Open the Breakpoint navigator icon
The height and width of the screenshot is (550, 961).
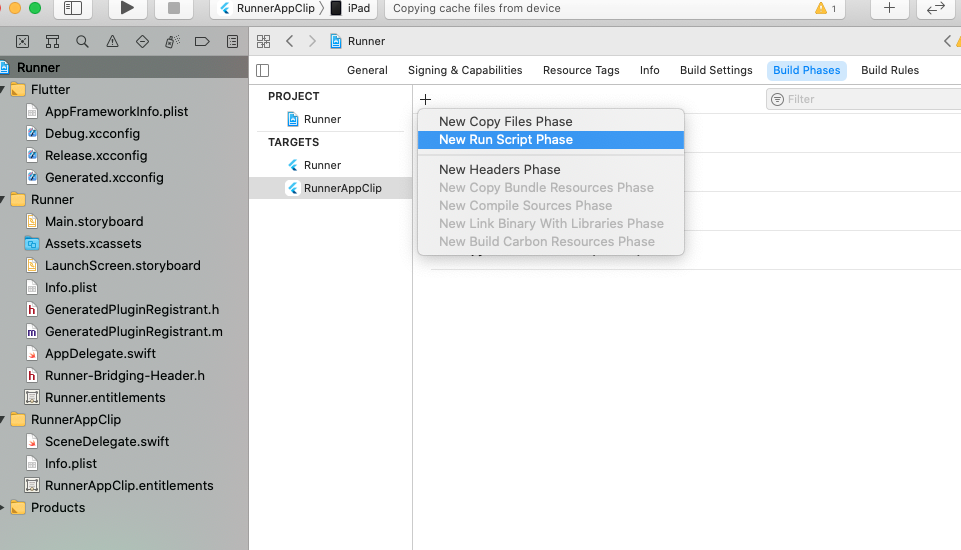pos(202,42)
